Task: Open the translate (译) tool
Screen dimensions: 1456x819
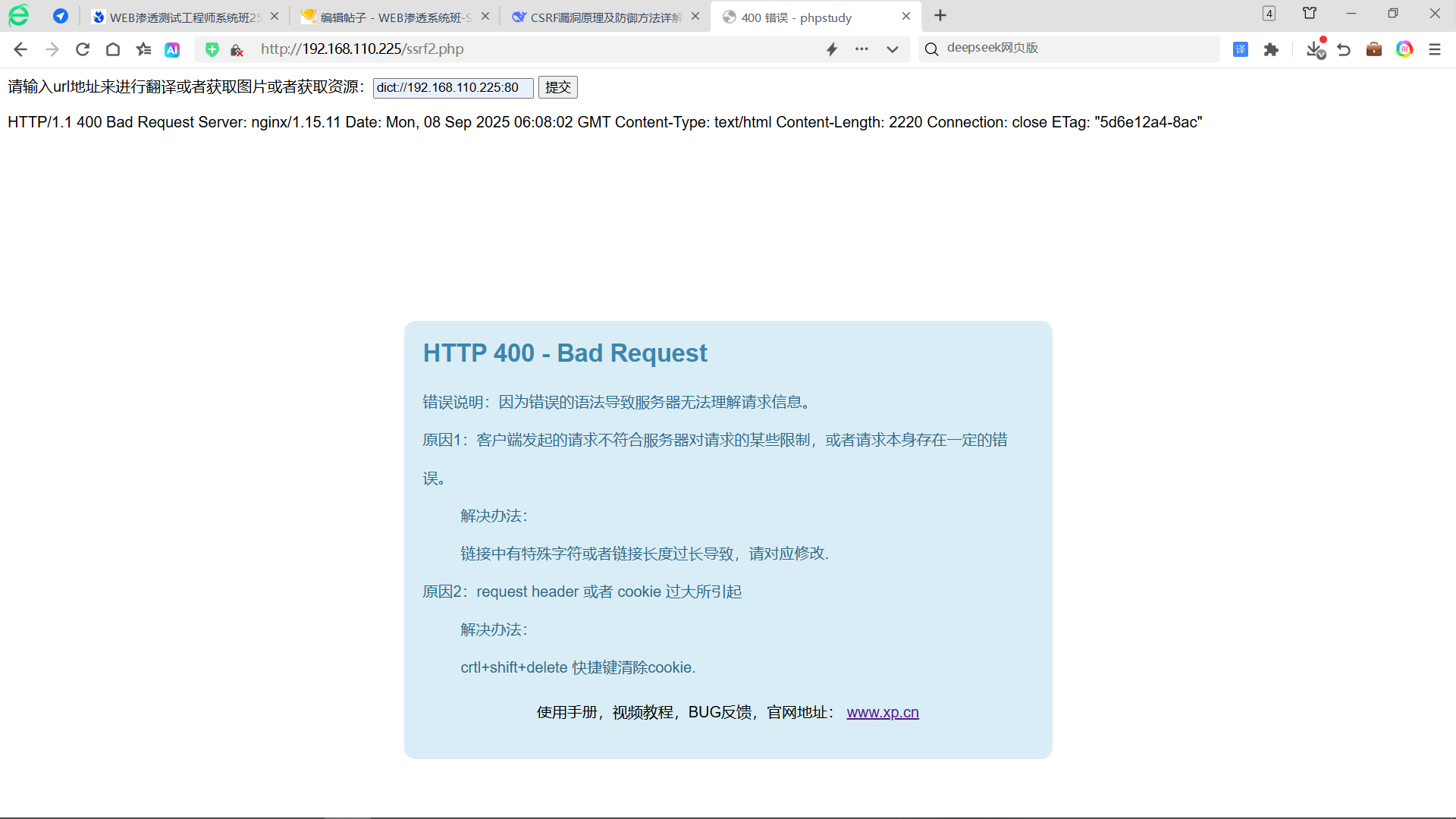Action: click(1241, 49)
